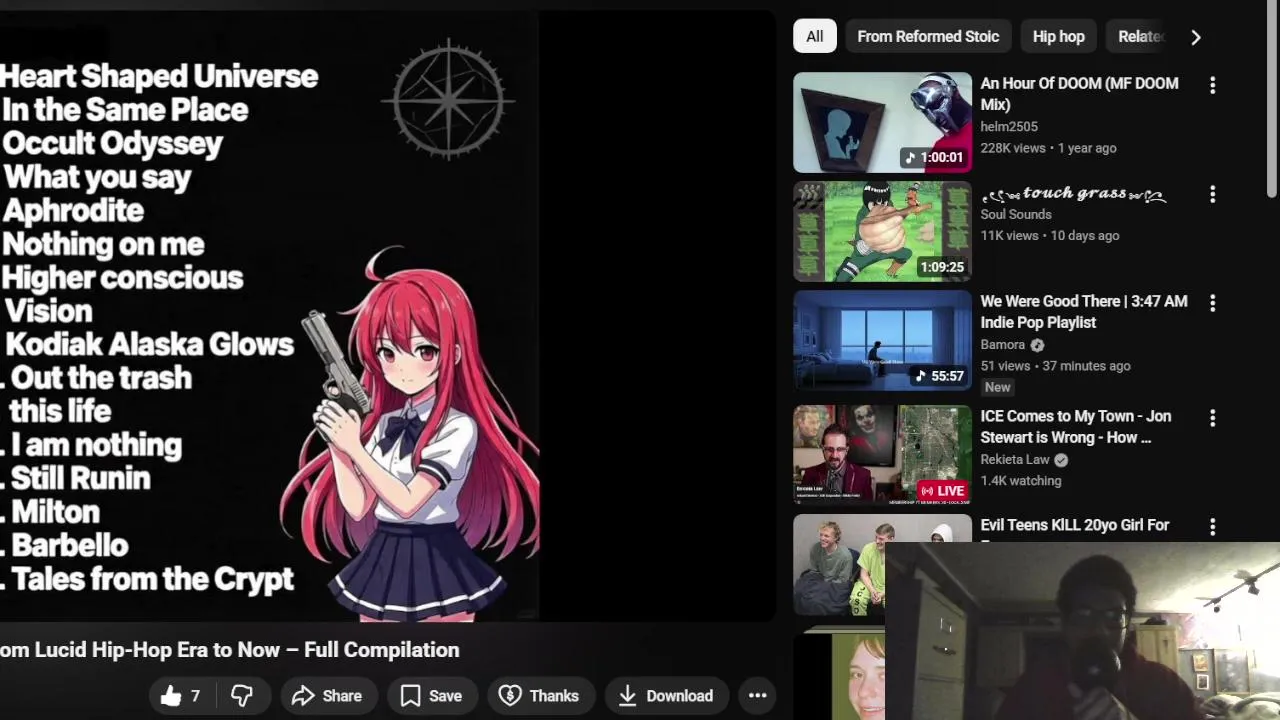Visit Bamora channel

1003,344
